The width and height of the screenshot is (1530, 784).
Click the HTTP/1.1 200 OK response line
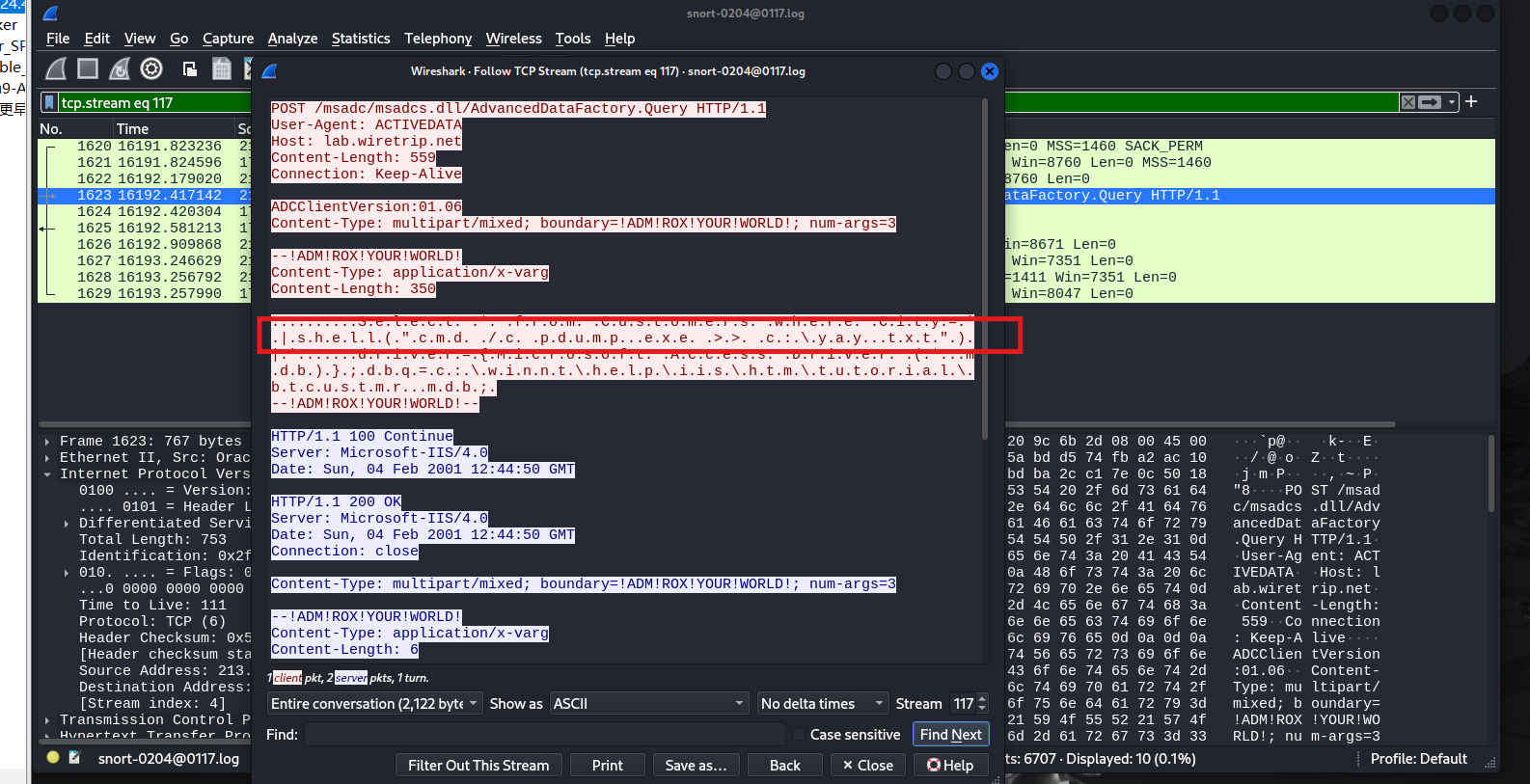336,502
